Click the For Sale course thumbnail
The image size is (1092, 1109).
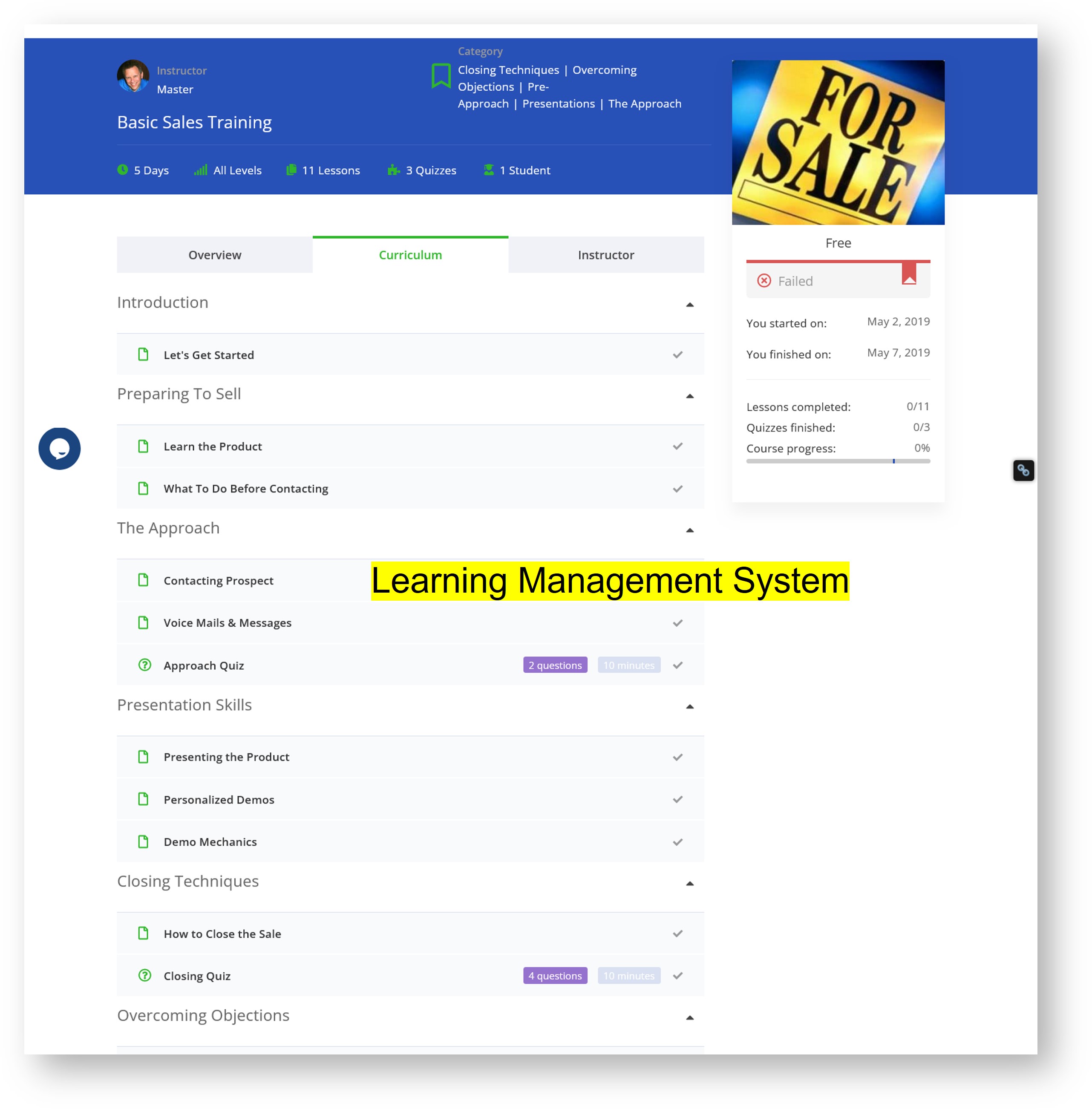[837, 142]
